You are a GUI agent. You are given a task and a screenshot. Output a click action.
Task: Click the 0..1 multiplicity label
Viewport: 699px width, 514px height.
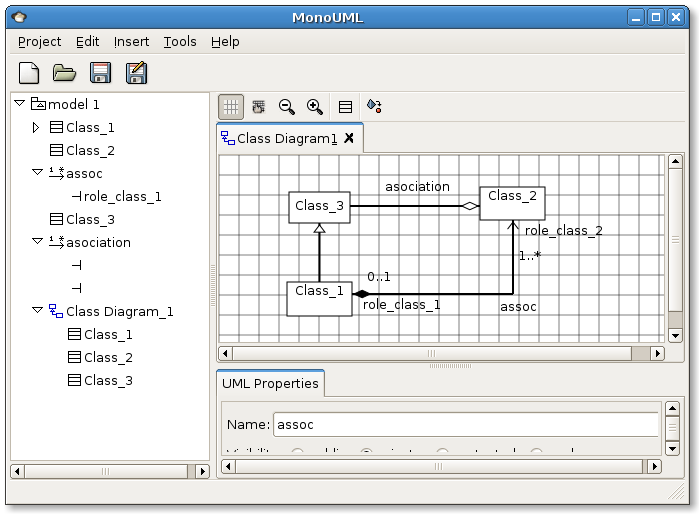tap(379, 277)
